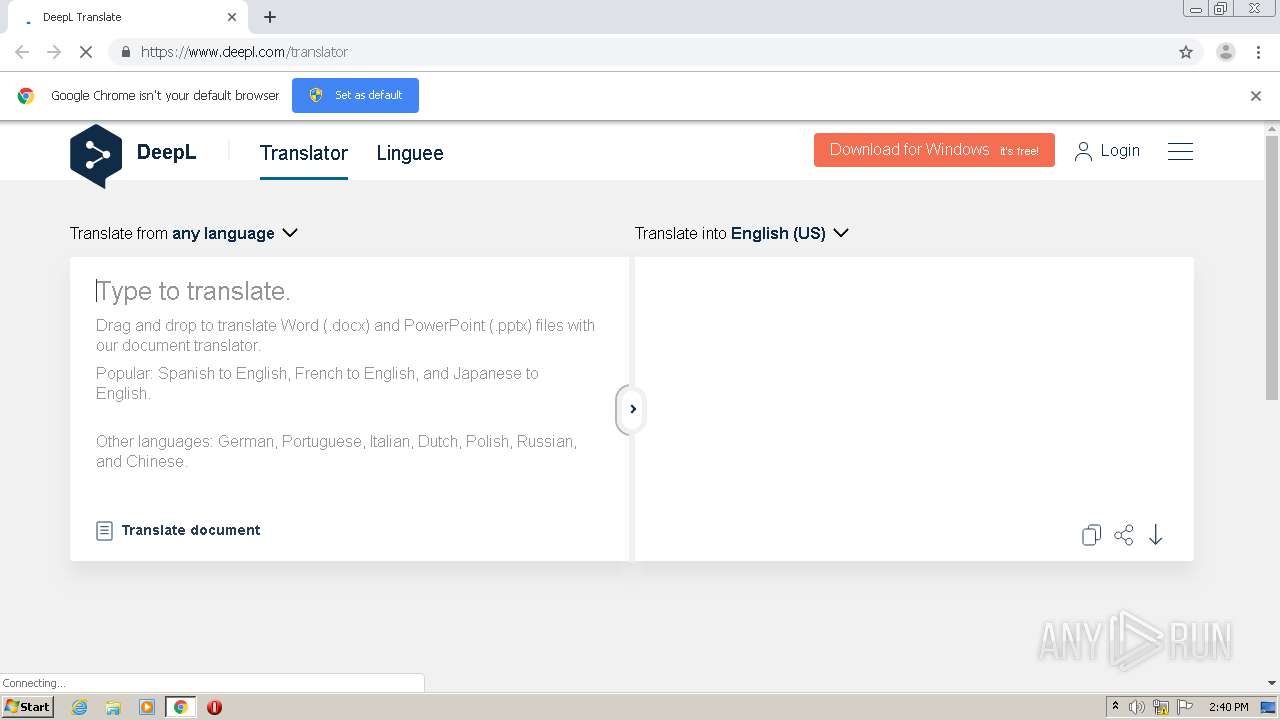Close the DeepL Translate tab
1280x720 pixels.
tap(232, 17)
